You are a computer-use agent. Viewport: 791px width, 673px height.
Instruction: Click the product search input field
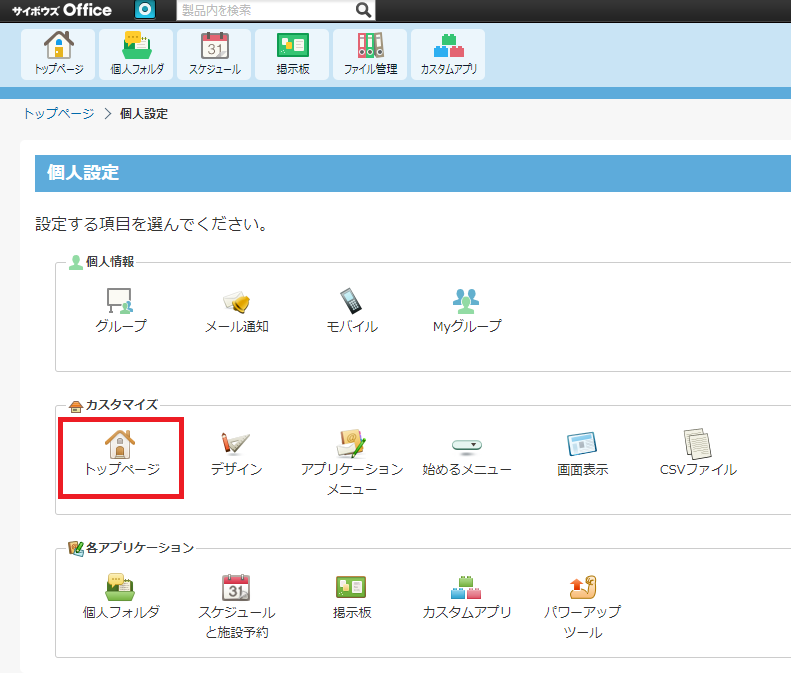click(265, 10)
